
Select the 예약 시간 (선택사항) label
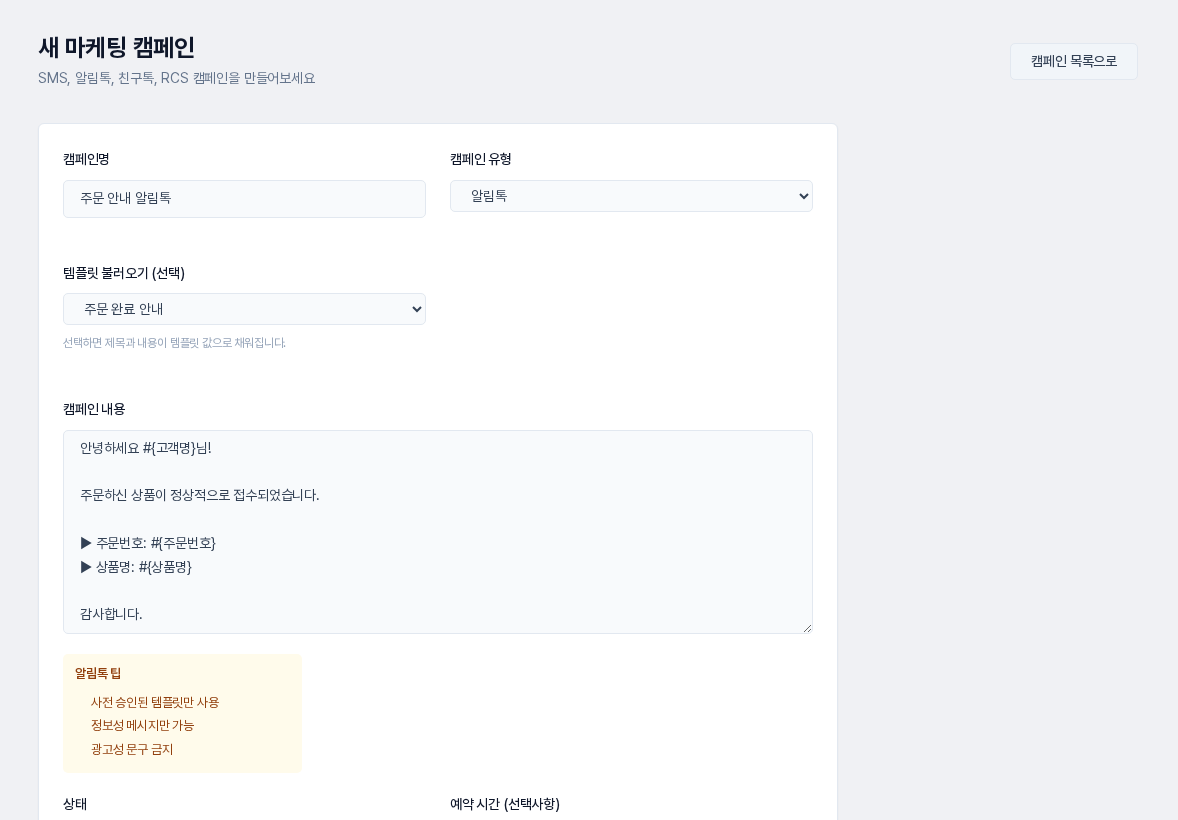coord(505,803)
